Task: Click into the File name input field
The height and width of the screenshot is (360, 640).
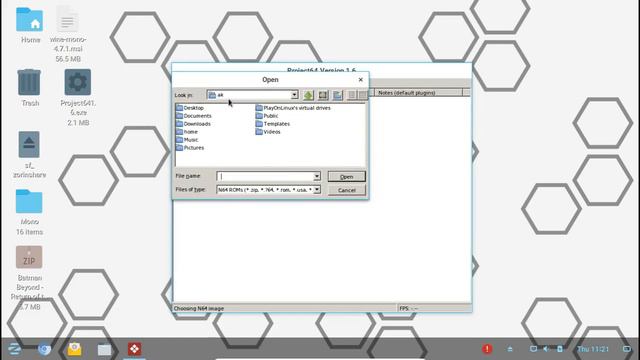Action: coord(265,176)
